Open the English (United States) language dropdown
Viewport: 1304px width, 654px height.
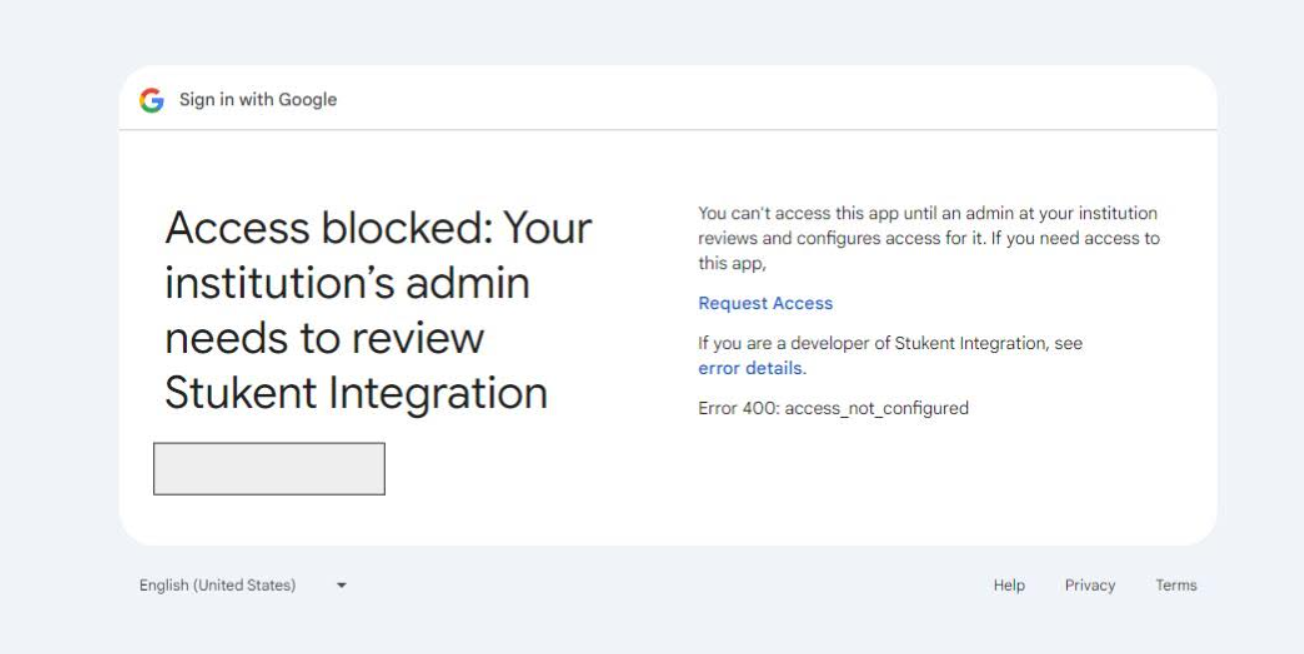pyautogui.click(x=243, y=585)
